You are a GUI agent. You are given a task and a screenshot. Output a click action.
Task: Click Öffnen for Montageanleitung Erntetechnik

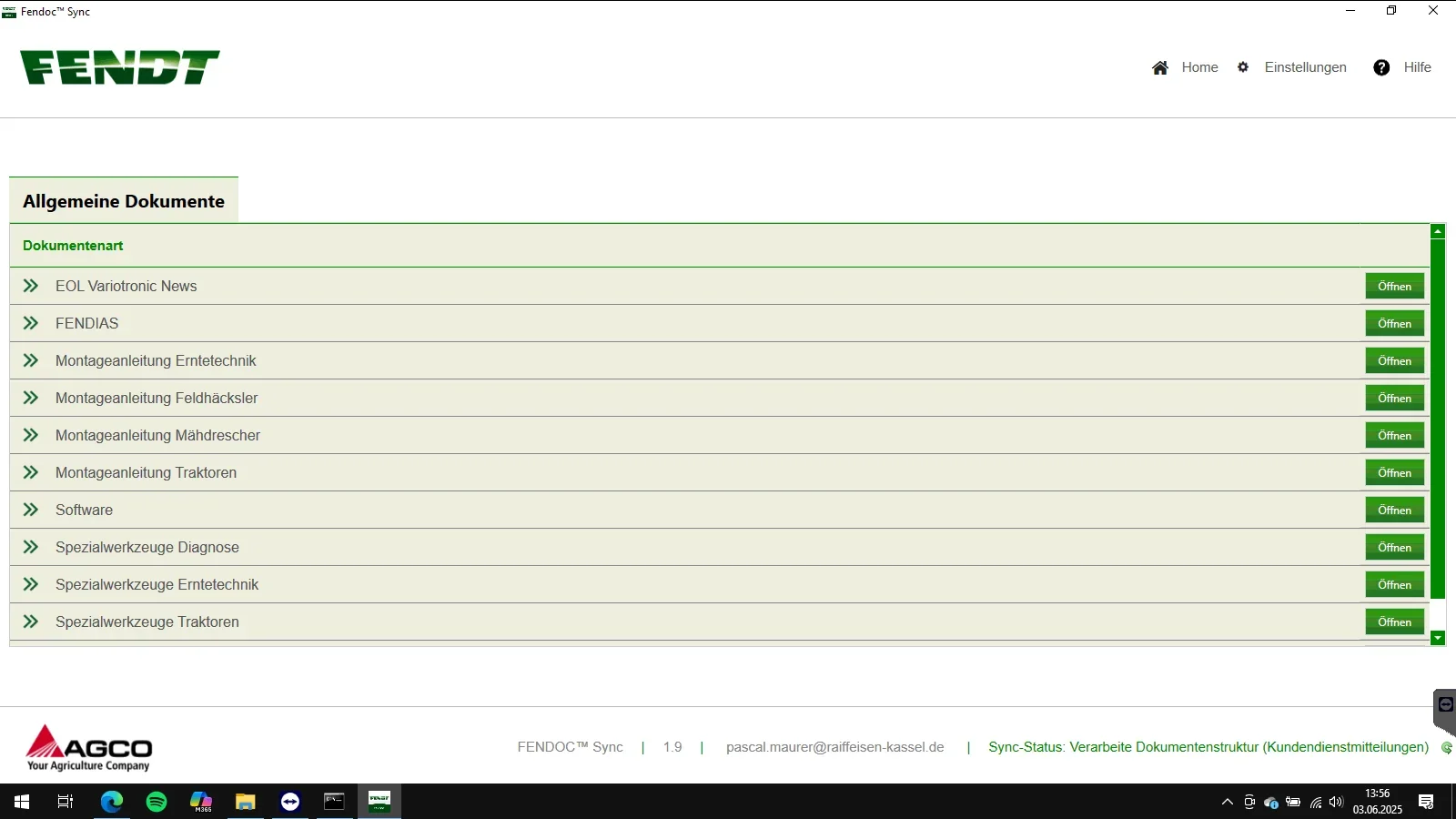pos(1394,360)
